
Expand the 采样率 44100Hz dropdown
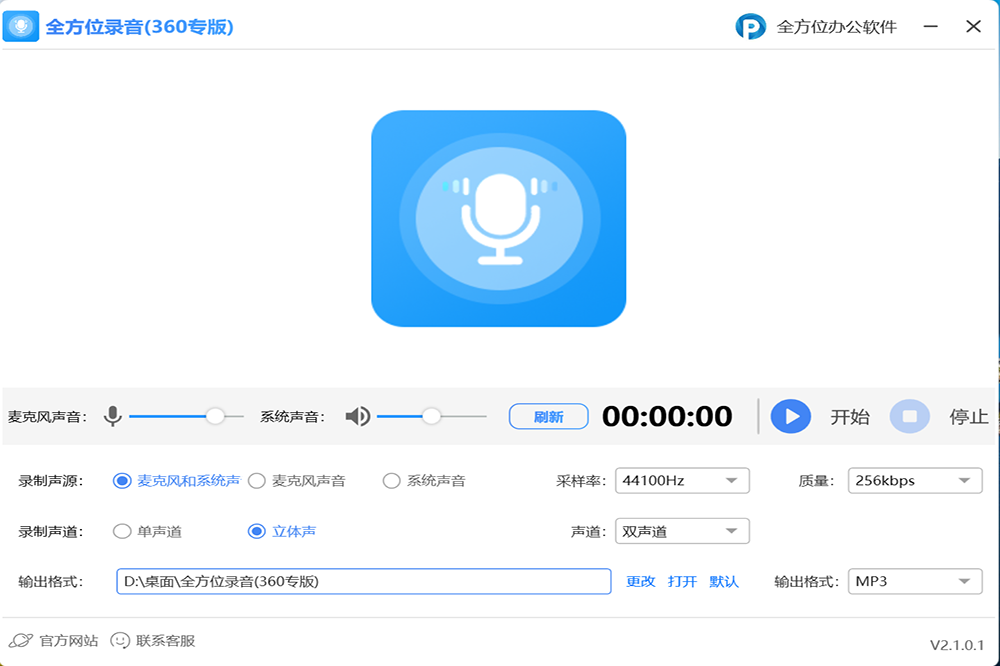tap(682, 481)
